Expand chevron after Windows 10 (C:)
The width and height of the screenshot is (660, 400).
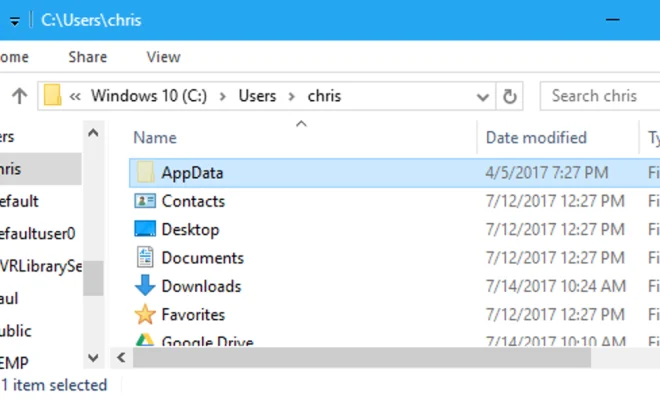pyautogui.click(x=223, y=97)
